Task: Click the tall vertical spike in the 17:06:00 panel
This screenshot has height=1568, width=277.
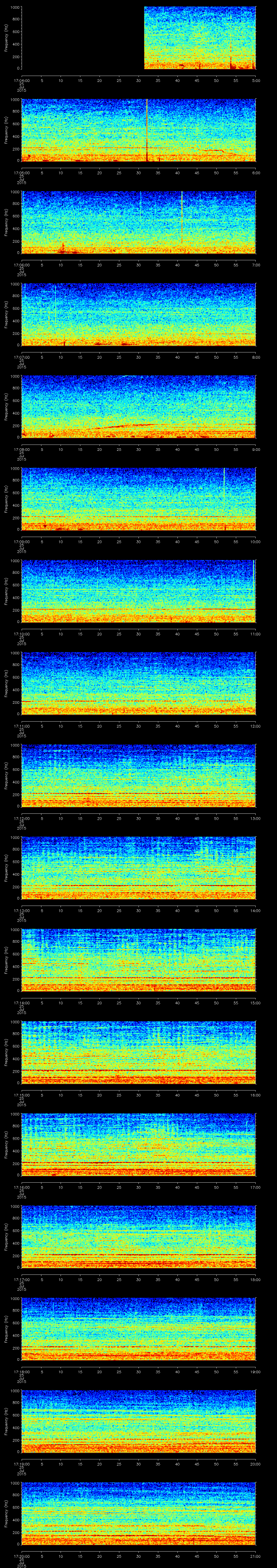Action: tap(182, 217)
